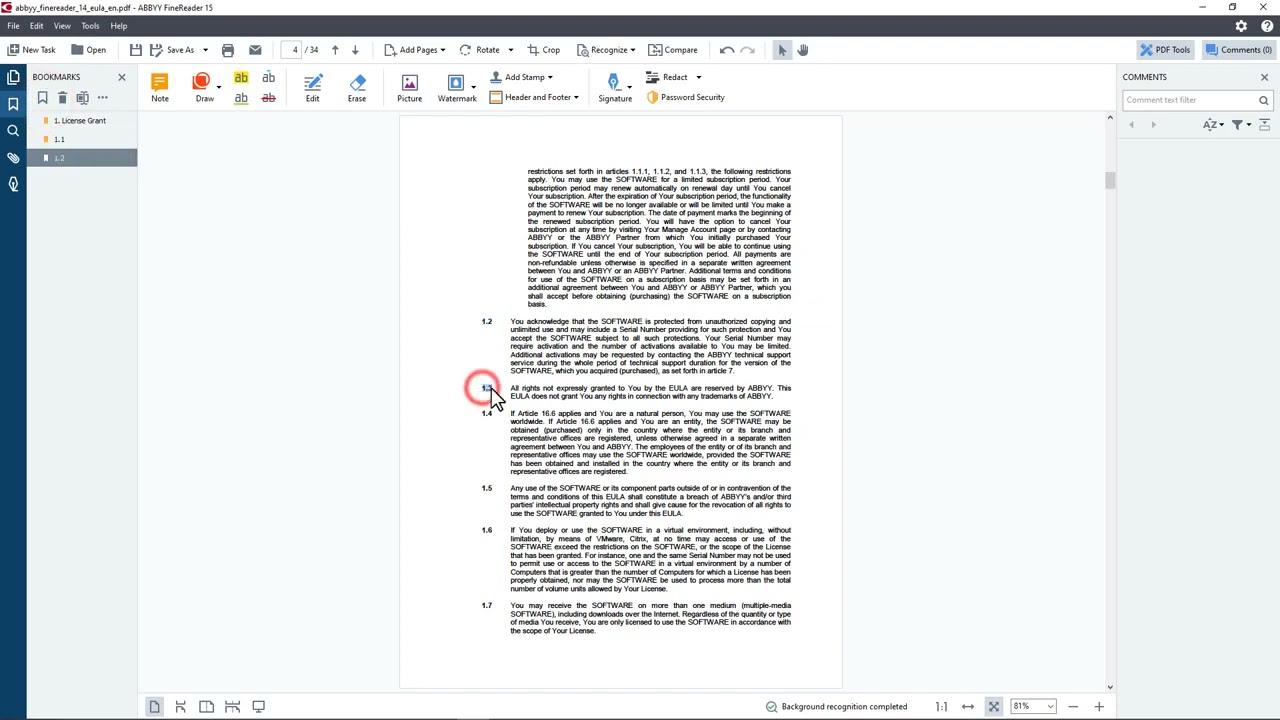Image resolution: width=1280 pixels, height=720 pixels.
Task: Select the Insert text markup tool
Action: (x=268, y=78)
